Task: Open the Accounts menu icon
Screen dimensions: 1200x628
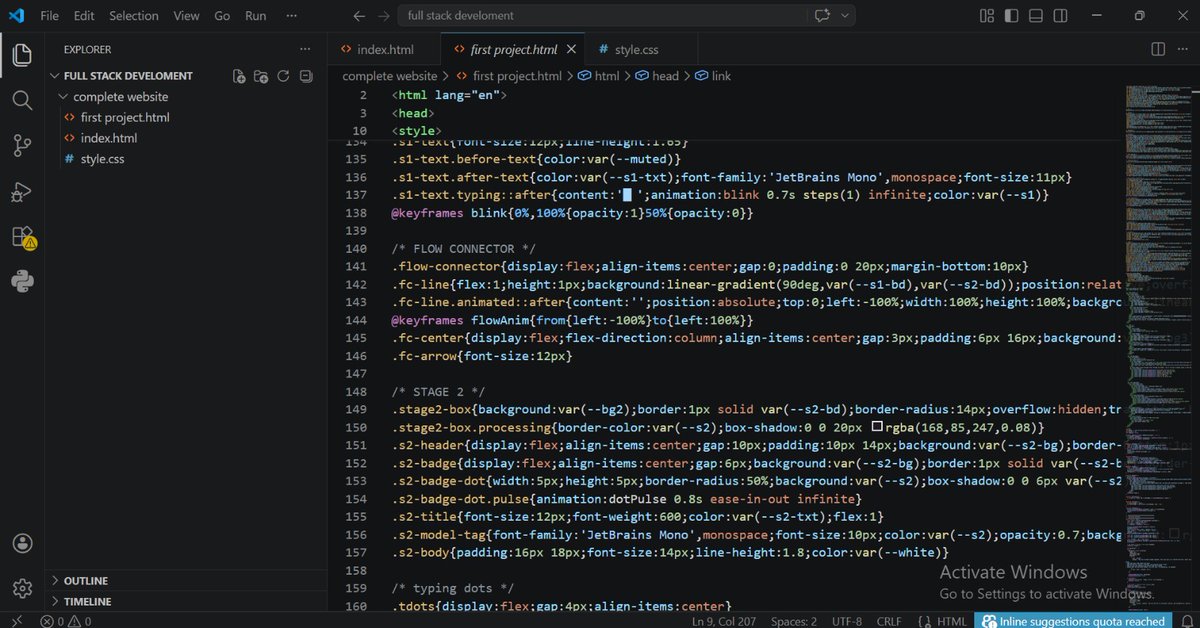Action: click(x=22, y=544)
